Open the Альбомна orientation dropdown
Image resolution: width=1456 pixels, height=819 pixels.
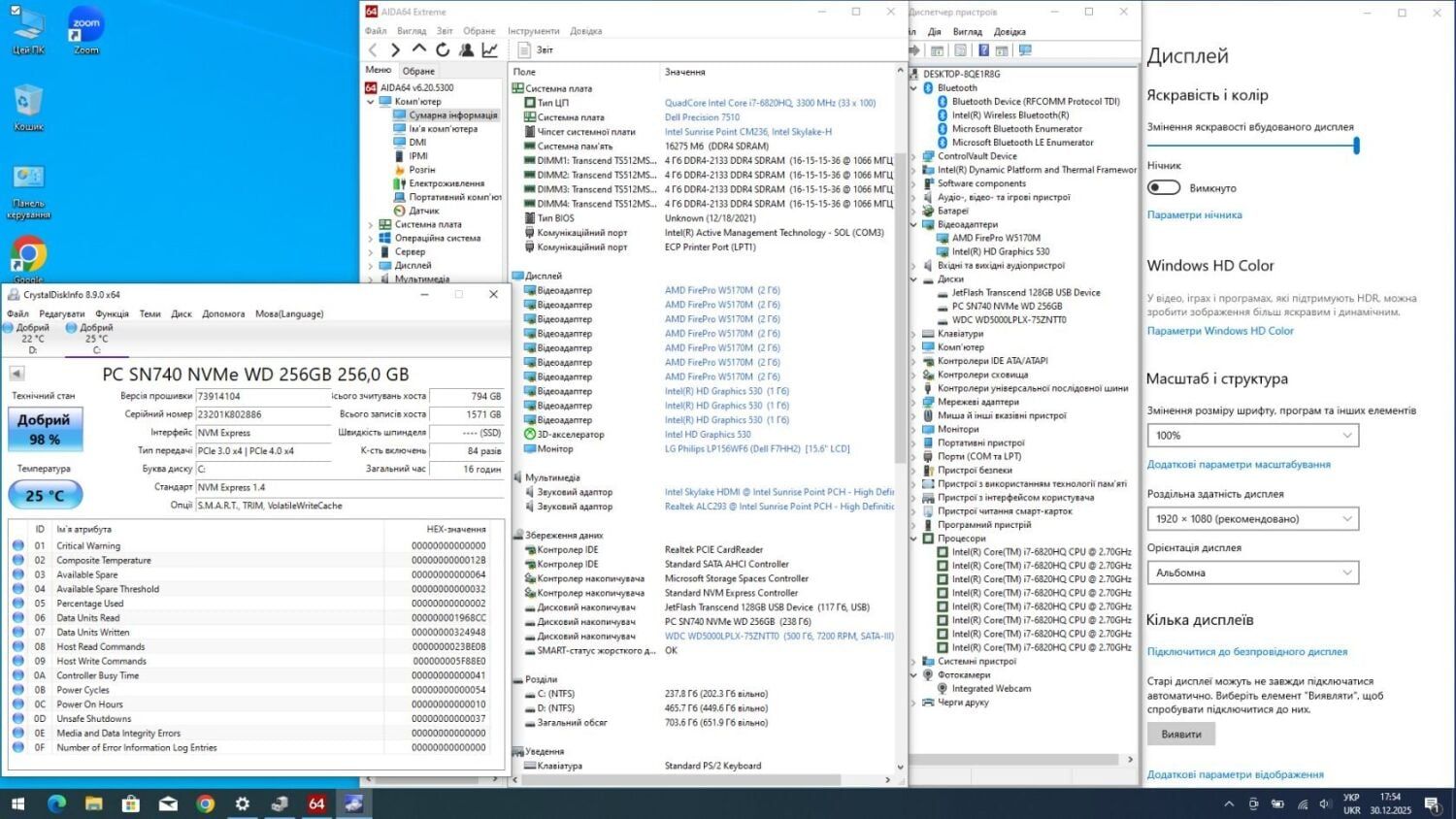click(x=1252, y=573)
